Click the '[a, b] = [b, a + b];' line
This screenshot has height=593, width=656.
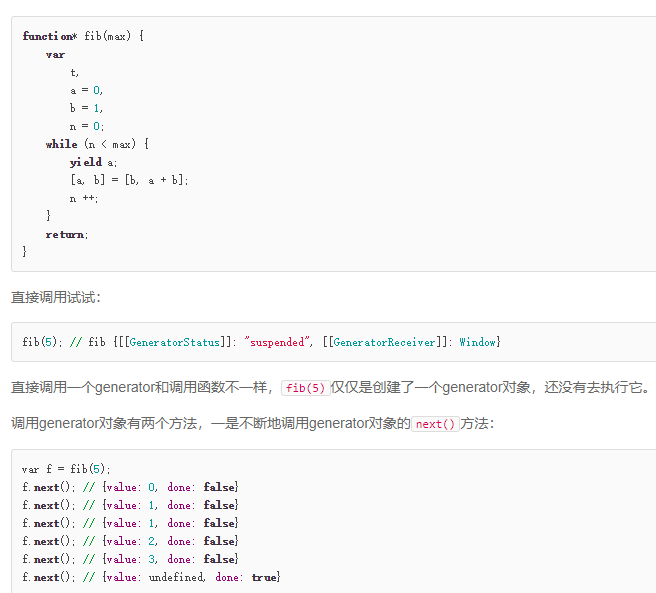(x=129, y=180)
